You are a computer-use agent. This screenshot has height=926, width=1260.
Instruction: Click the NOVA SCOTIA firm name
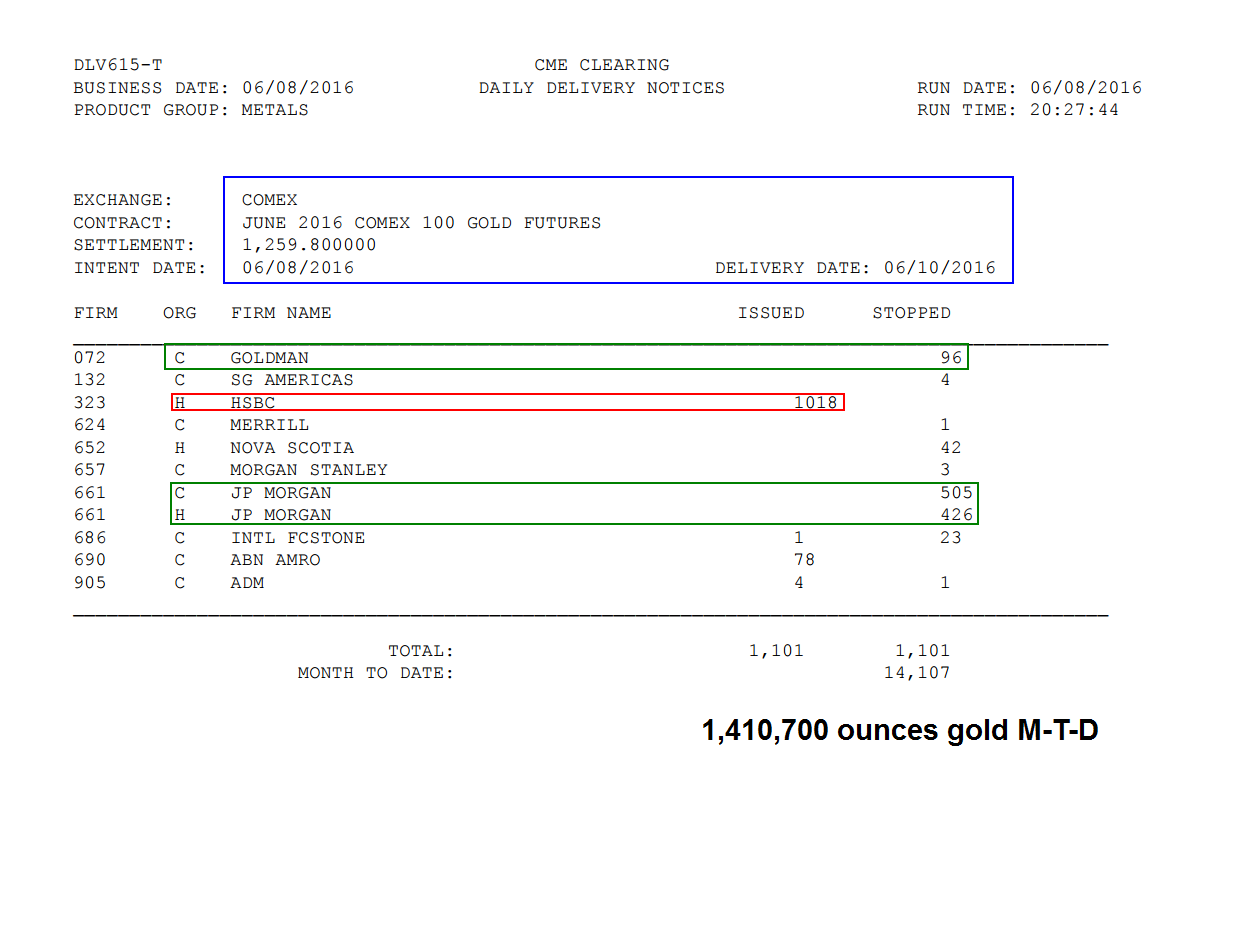tap(292, 448)
